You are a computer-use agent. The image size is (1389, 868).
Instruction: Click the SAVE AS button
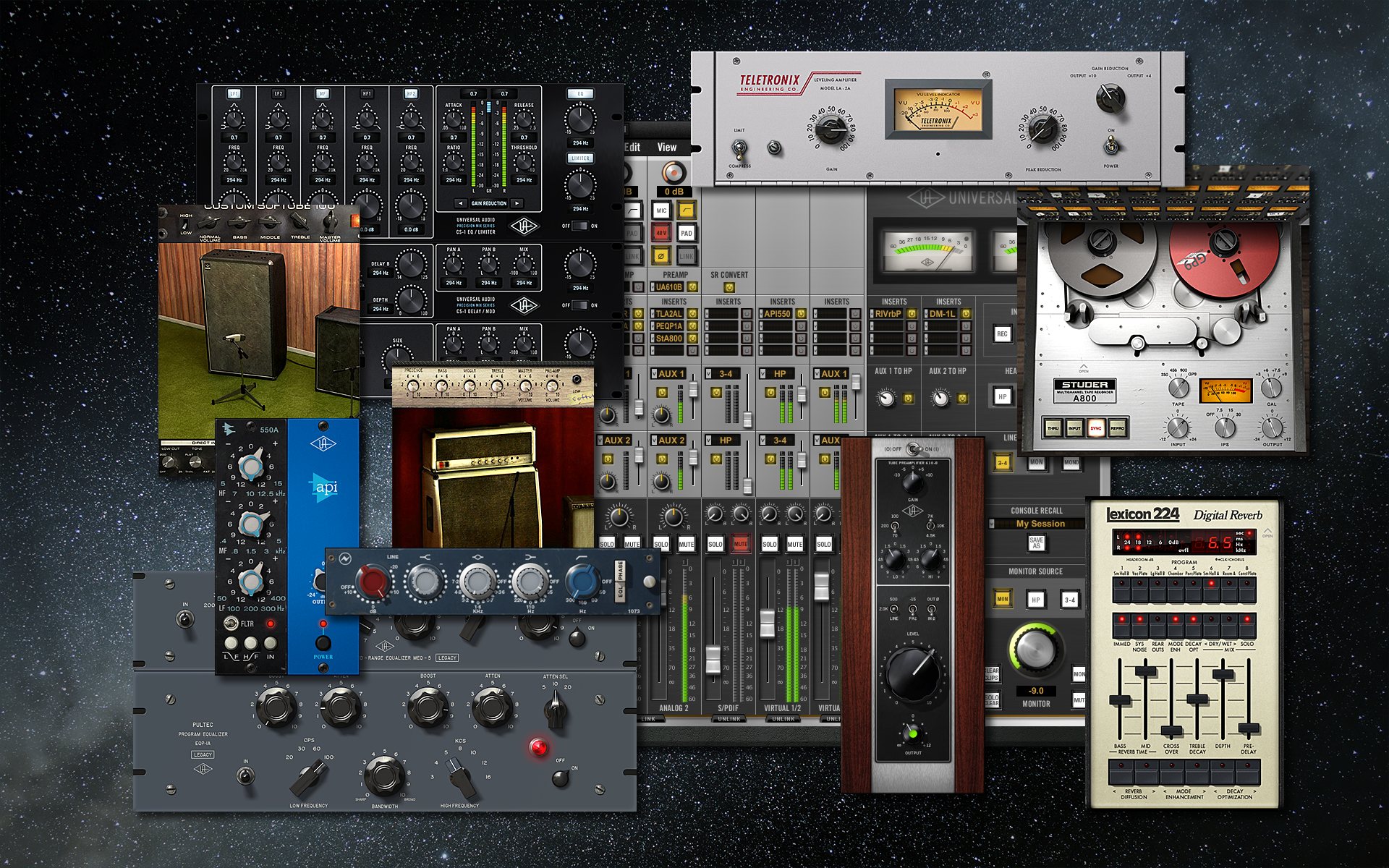coord(1036,543)
